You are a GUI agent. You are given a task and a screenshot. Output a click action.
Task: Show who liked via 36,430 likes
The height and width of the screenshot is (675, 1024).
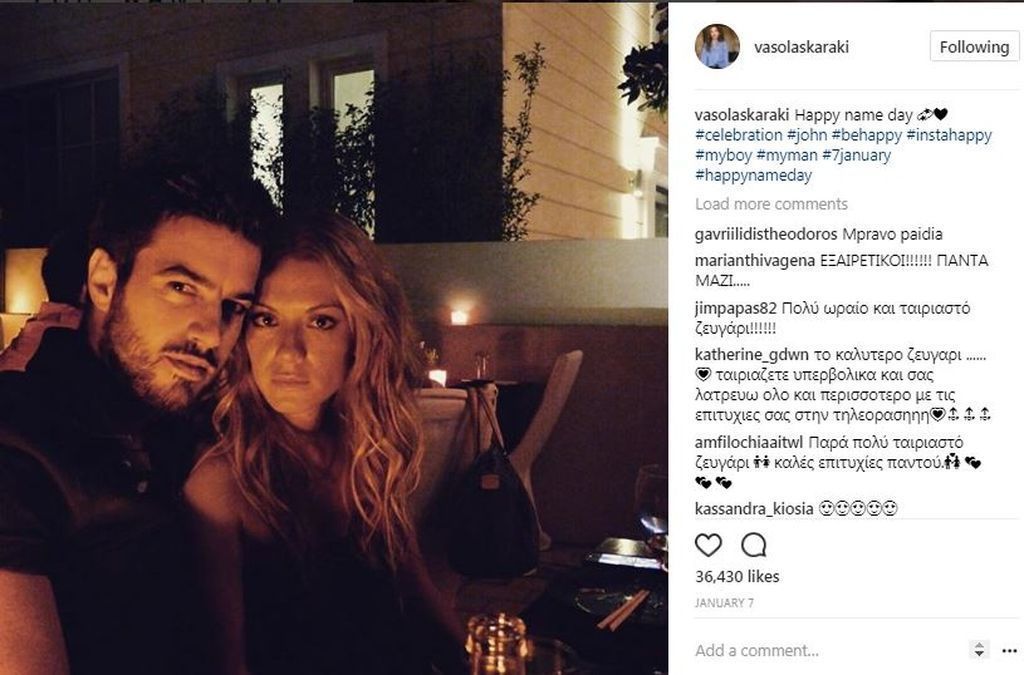pos(737,576)
